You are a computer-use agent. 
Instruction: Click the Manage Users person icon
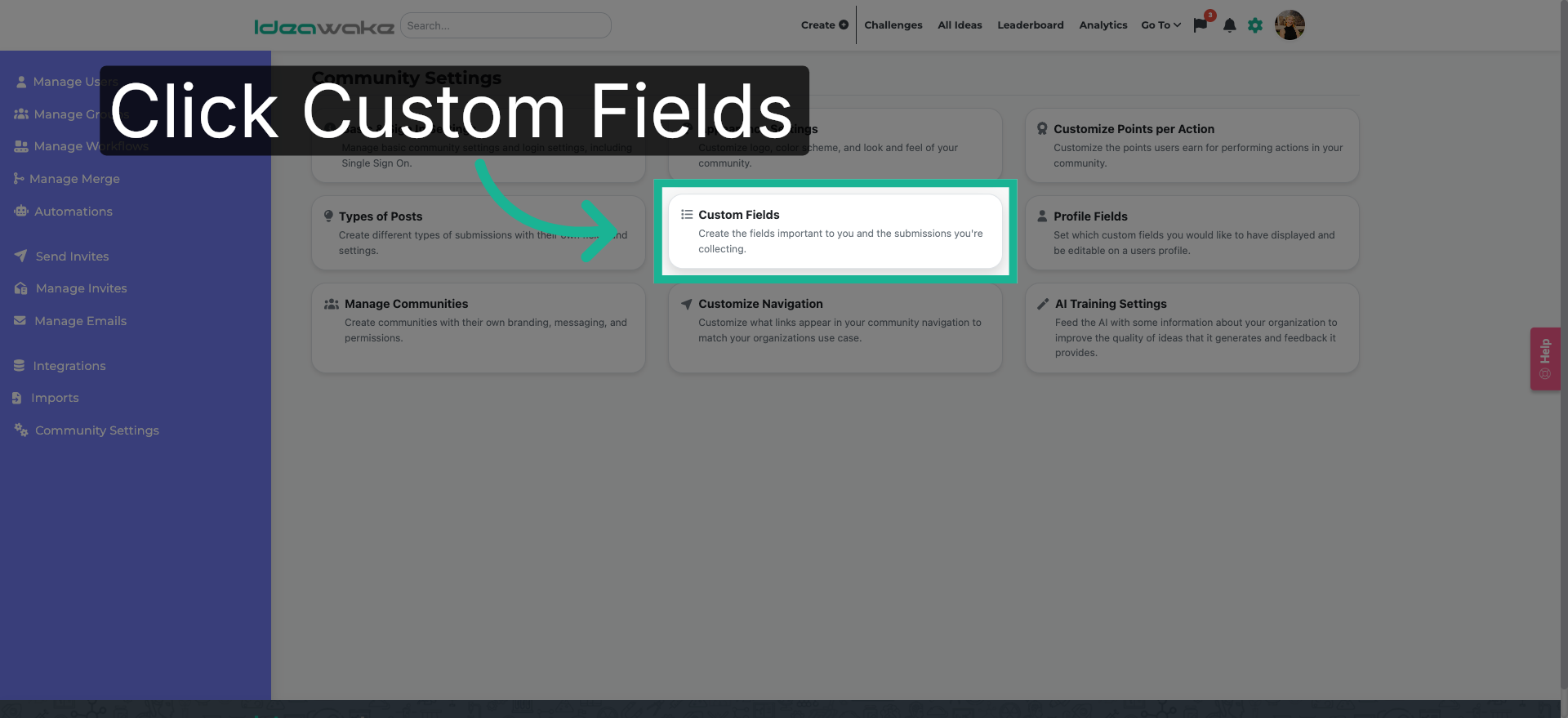point(21,82)
